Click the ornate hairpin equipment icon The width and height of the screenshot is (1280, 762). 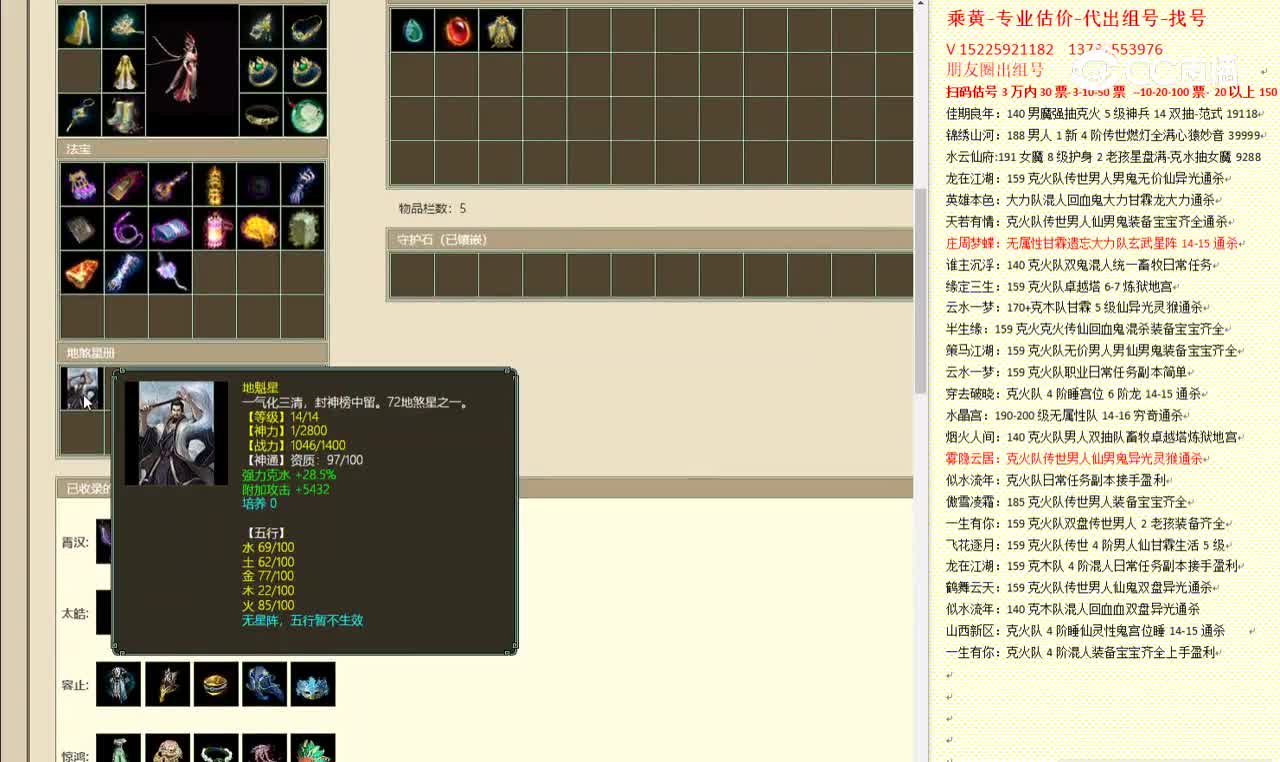point(124,26)
